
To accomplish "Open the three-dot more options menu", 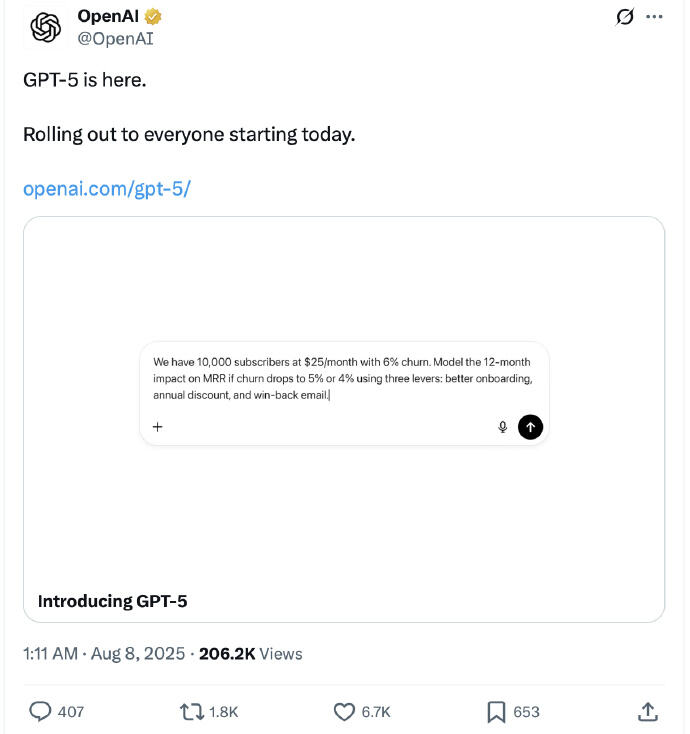I will click(654, 17).
